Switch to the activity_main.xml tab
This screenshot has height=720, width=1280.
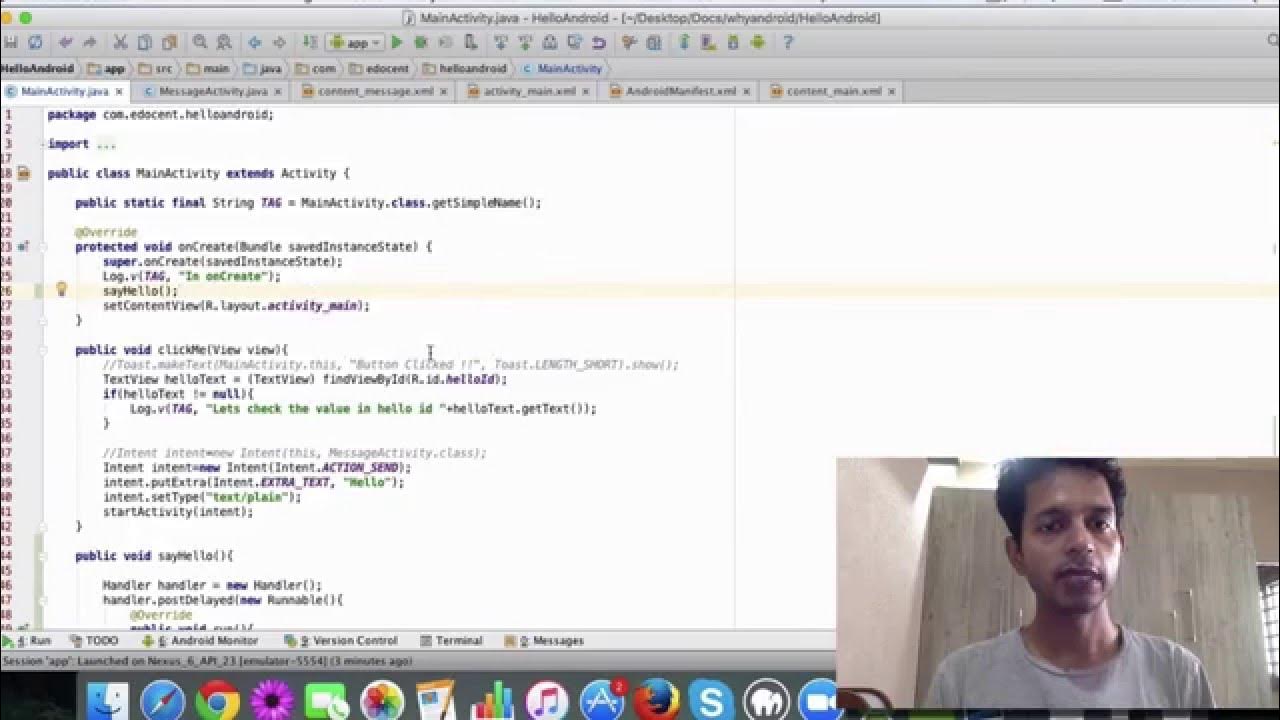[530, 91]
